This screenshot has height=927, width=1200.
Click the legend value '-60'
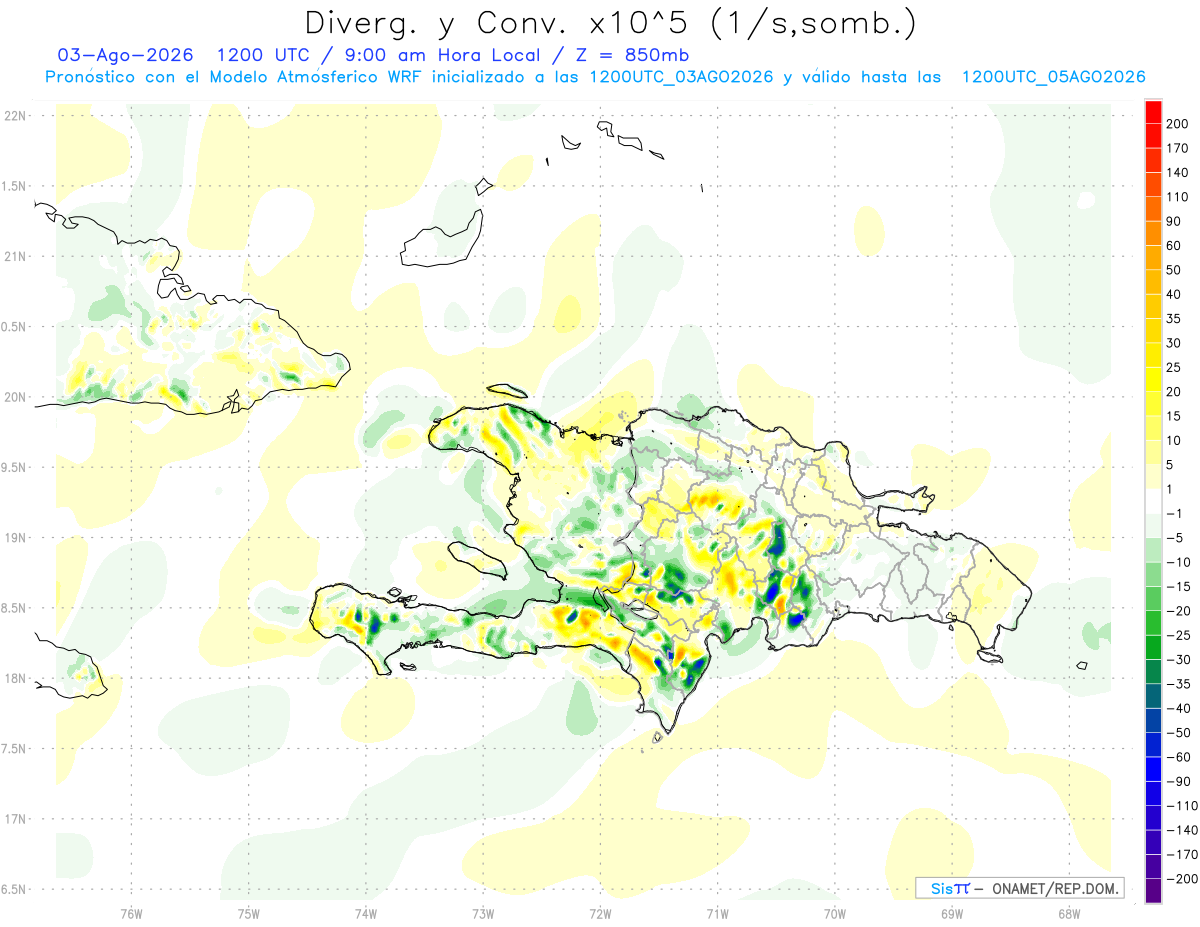coord(1177,757)
